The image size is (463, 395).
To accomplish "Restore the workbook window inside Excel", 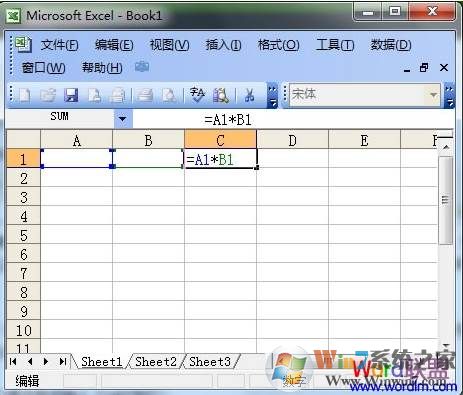I will 424,68.
